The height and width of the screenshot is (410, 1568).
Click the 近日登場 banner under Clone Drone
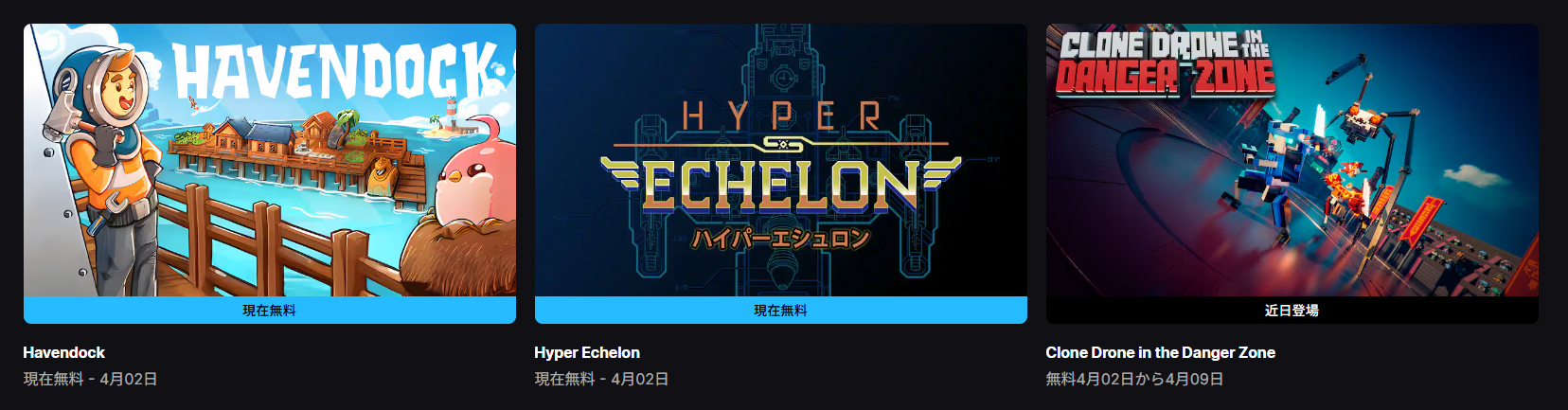[x=1292, y=310]
